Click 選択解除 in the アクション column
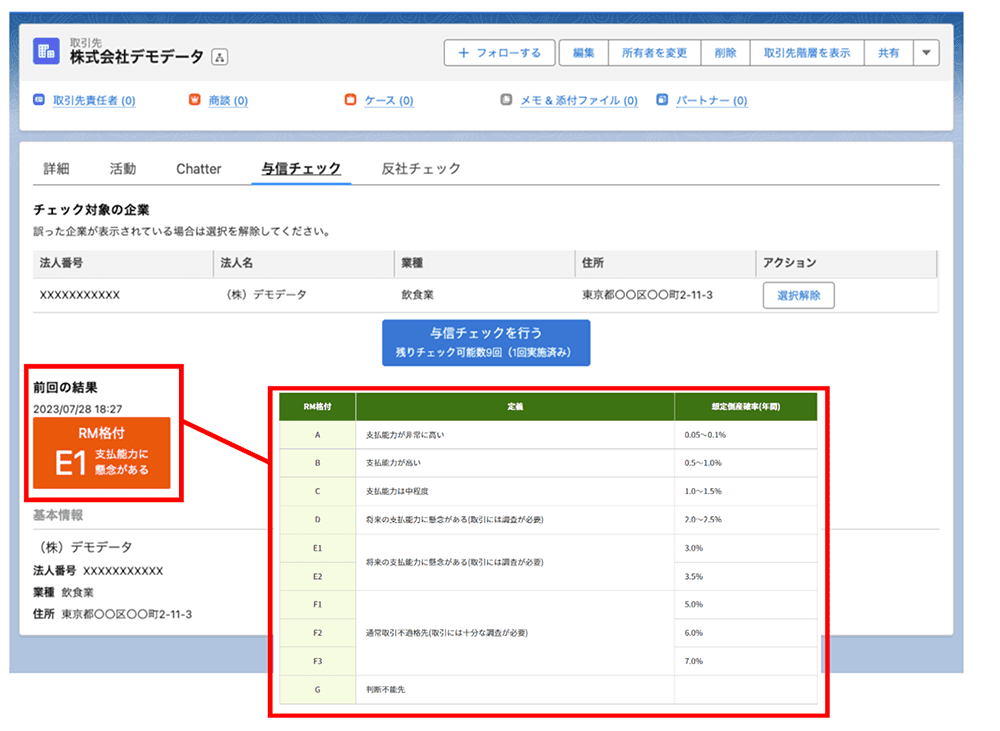Screen dimensions: 1000x731 (x=800, y=295)
